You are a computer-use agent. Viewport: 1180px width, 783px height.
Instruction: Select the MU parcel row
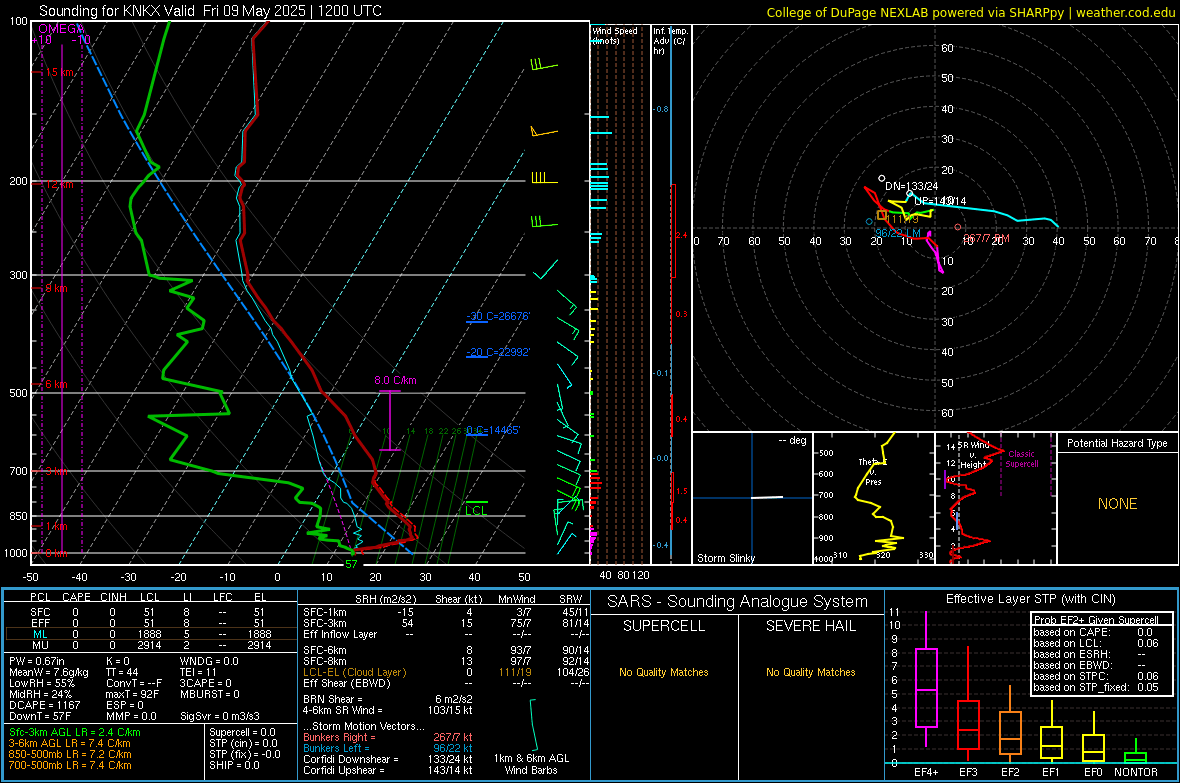[x=150, y=645]
